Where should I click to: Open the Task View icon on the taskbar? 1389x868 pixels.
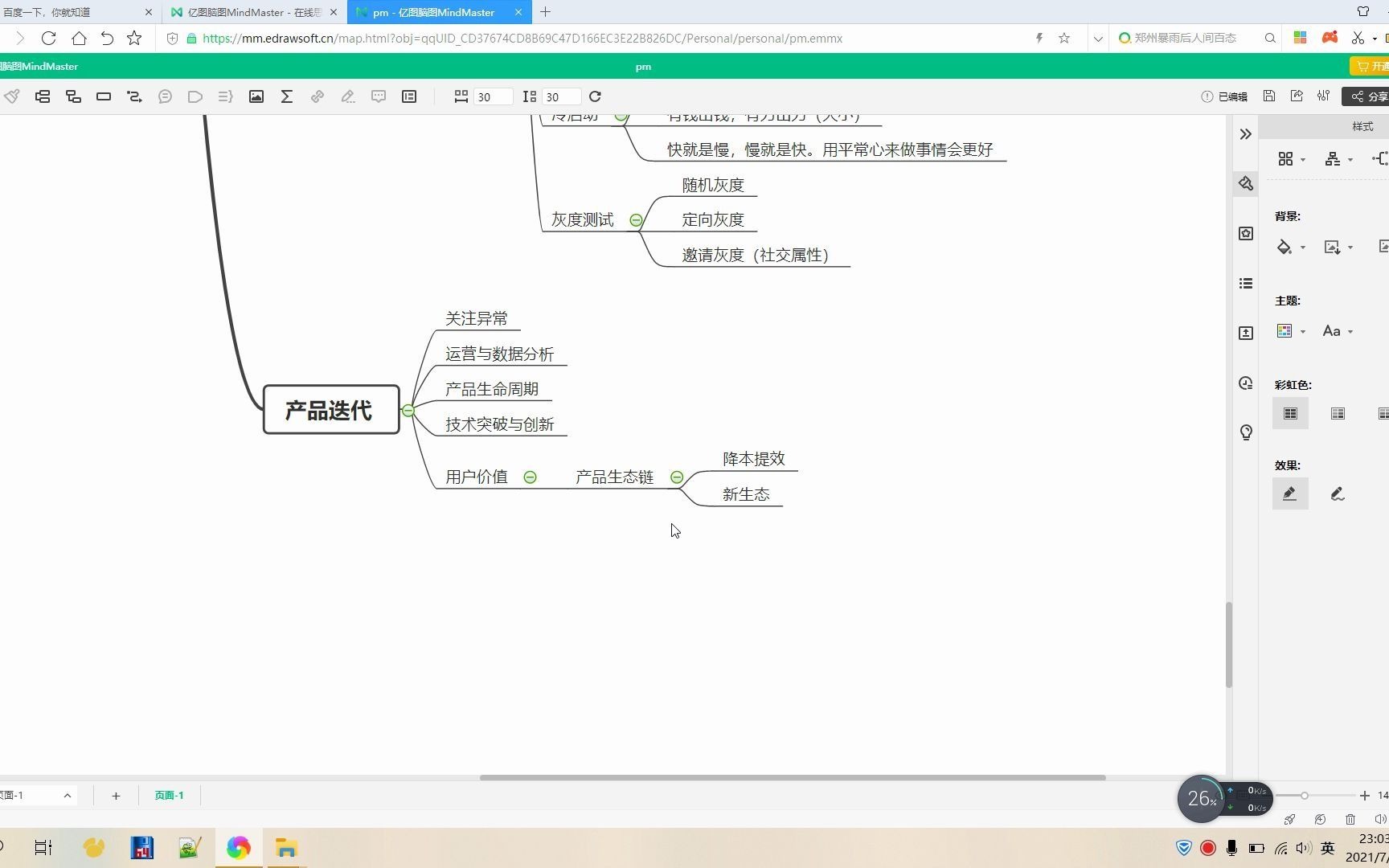pyautogui.click(x=43, y=848)
